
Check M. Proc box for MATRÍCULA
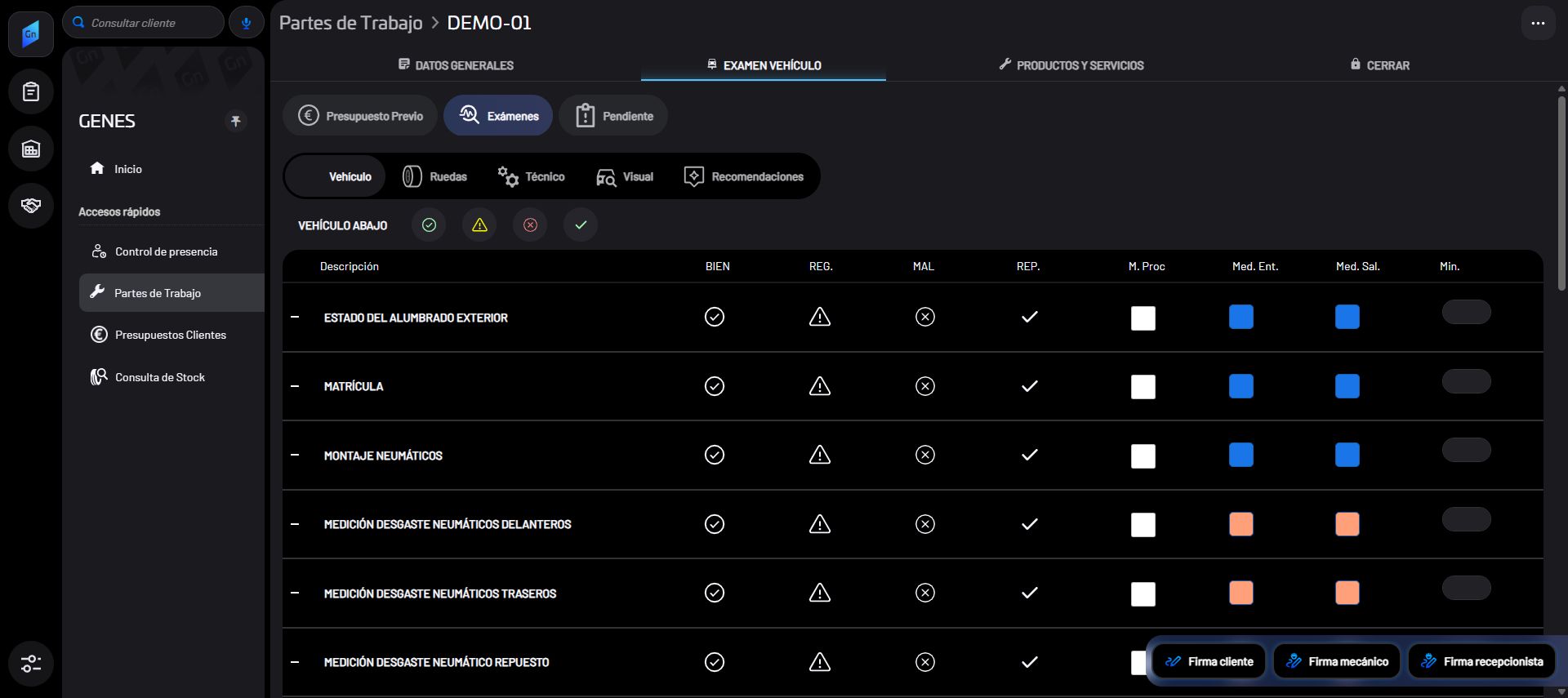pyautogui.click(x=1143, y=387)
